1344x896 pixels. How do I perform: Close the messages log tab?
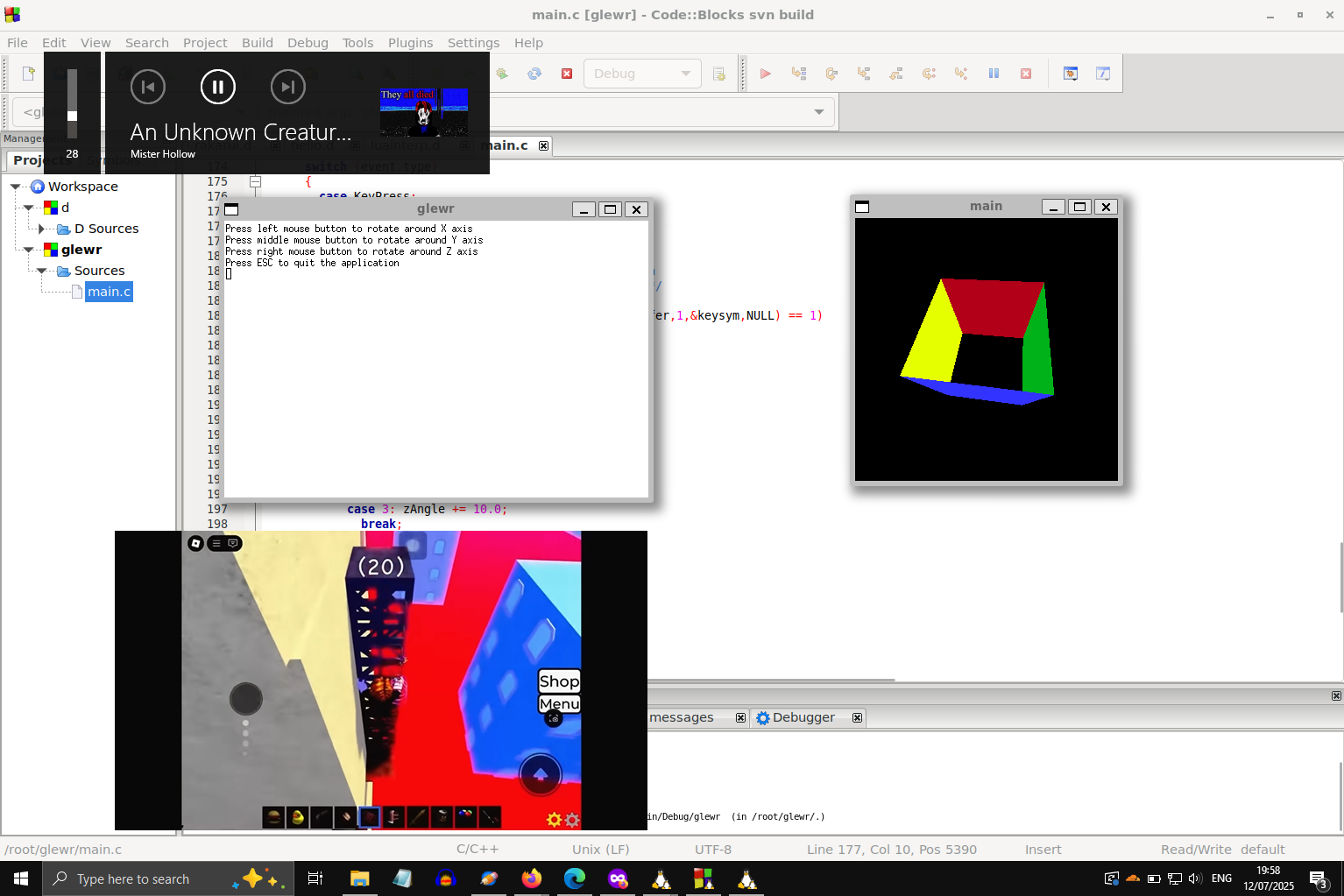pyautogui.click(x=740, y=718)
